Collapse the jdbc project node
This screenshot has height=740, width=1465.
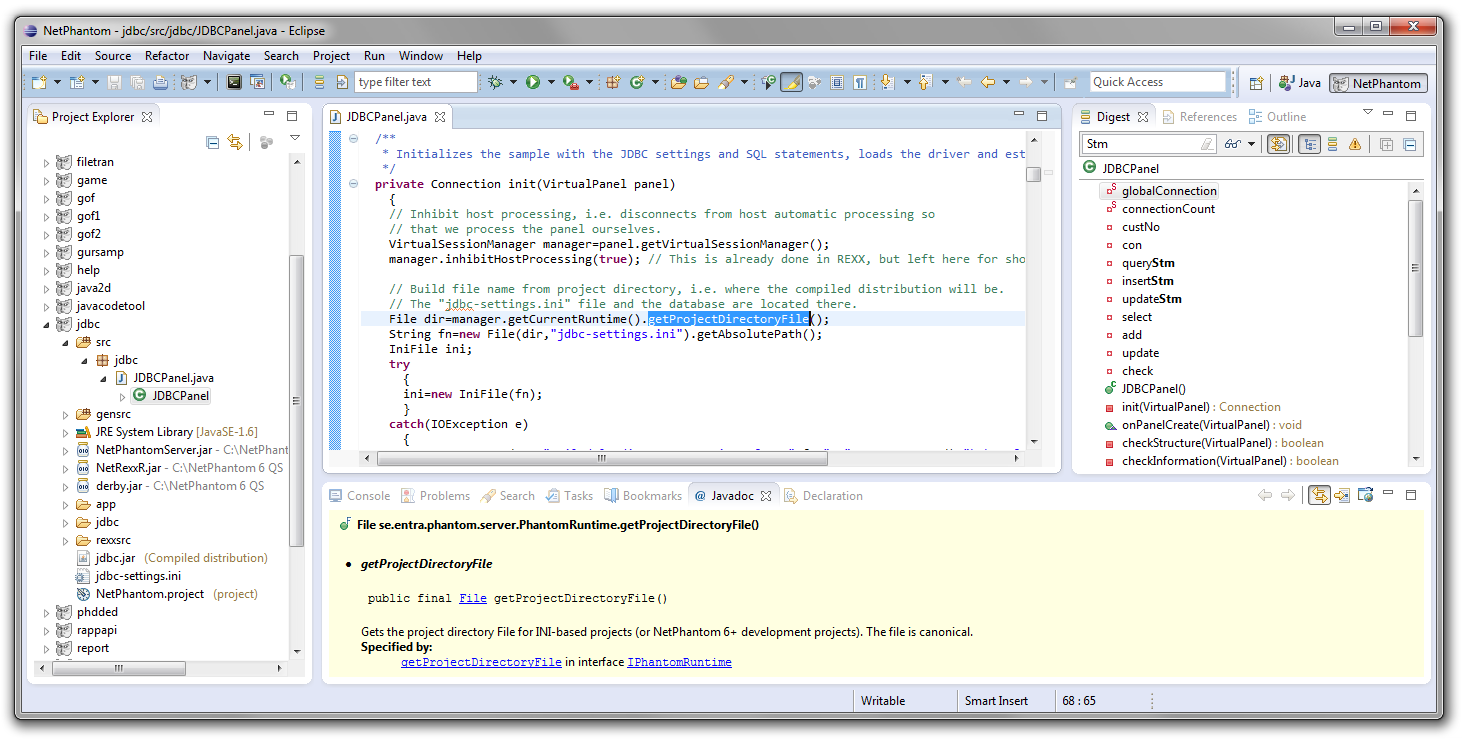click(x=46, y=324)
